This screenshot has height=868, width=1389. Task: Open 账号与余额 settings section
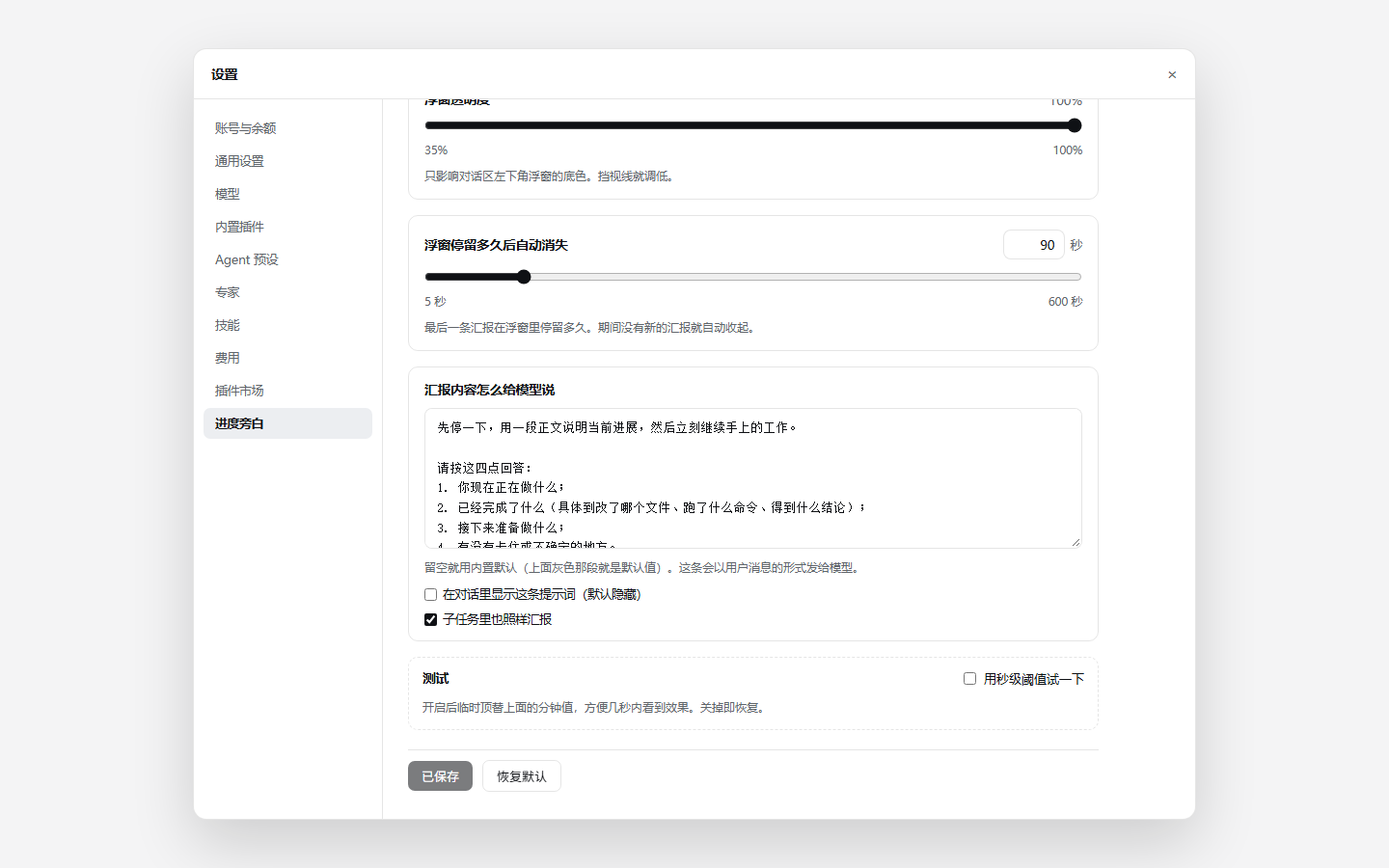click(287, 128)
